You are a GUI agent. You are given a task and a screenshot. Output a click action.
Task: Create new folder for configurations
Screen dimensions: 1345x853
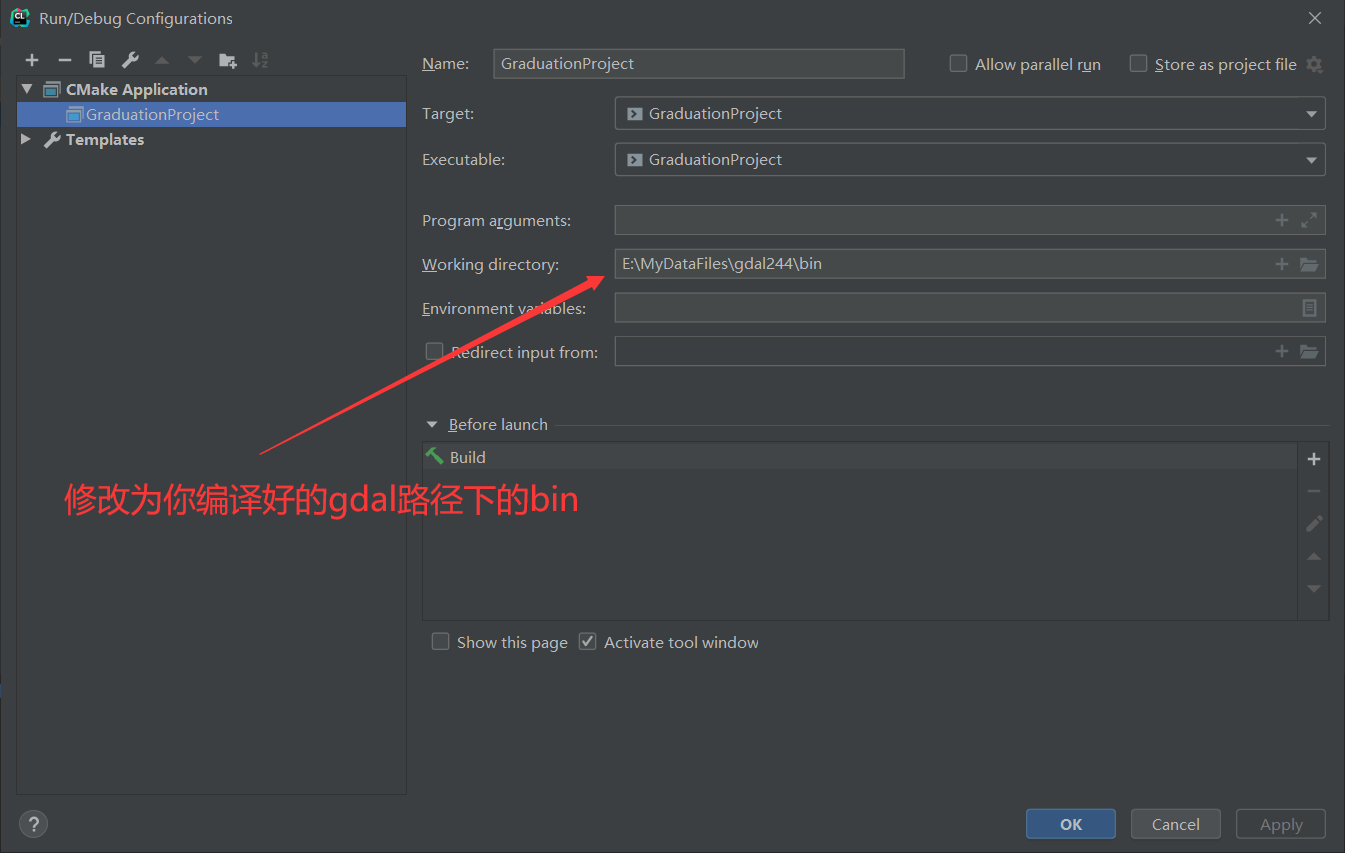tap(228, 60)
